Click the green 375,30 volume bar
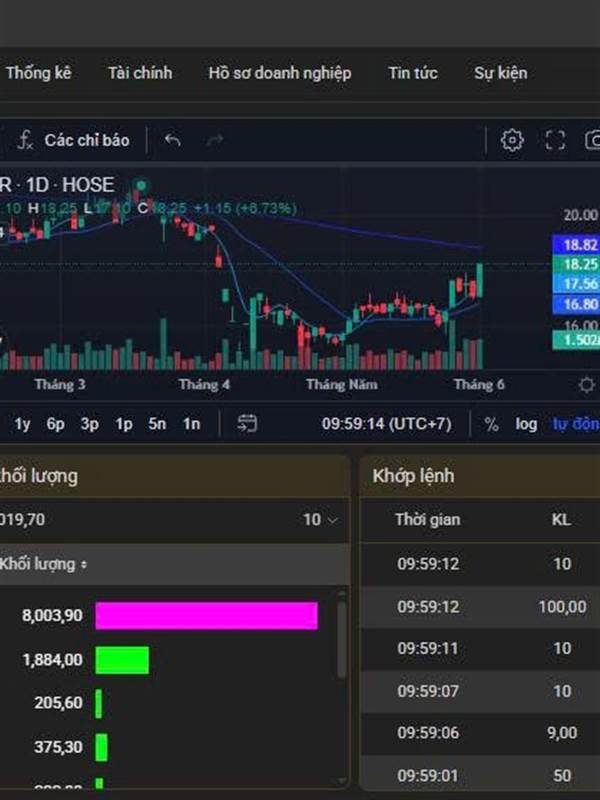 pyautogui.click(x=102, y=747)
